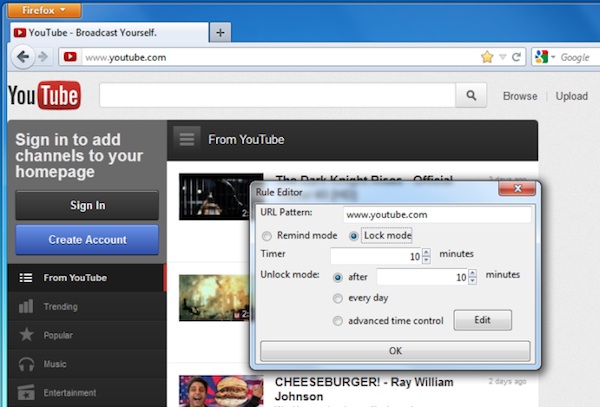Select the Remind mode radio button
Viewport: 600px width, 407px height.
click(267, 236)
